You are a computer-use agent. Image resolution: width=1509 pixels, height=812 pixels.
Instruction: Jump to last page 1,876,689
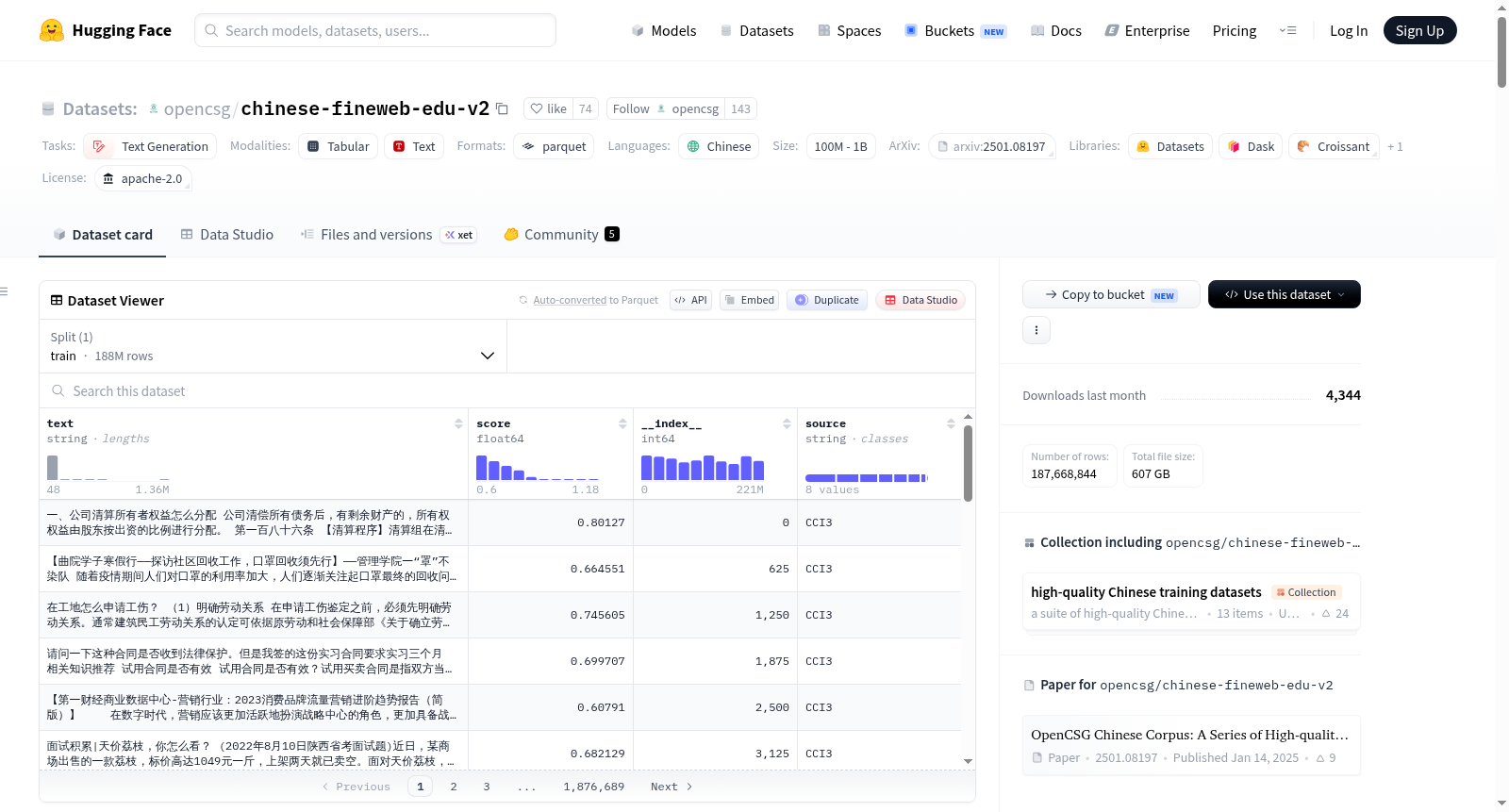[594, 787]
